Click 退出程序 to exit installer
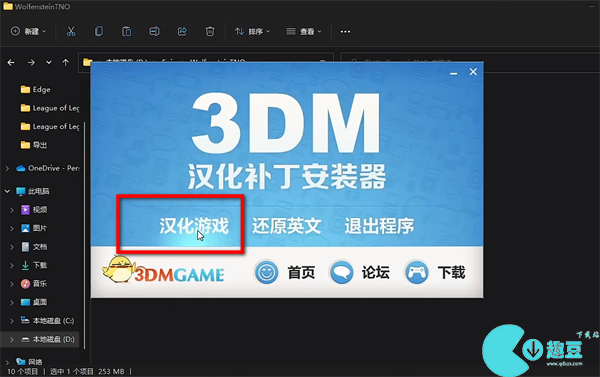 click(x=379, y=226)
